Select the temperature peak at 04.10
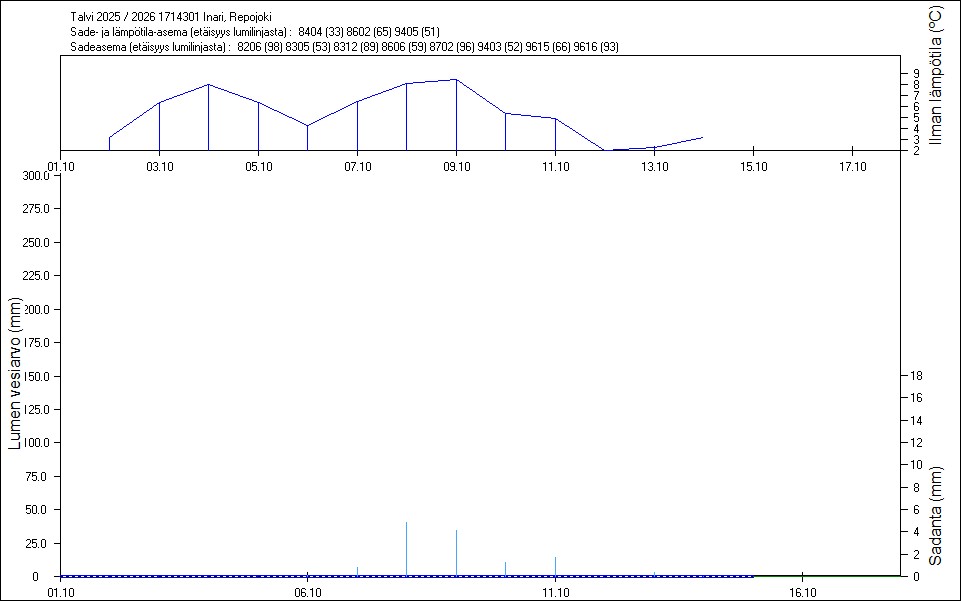961x601 pixels. [x=208, y=85]
